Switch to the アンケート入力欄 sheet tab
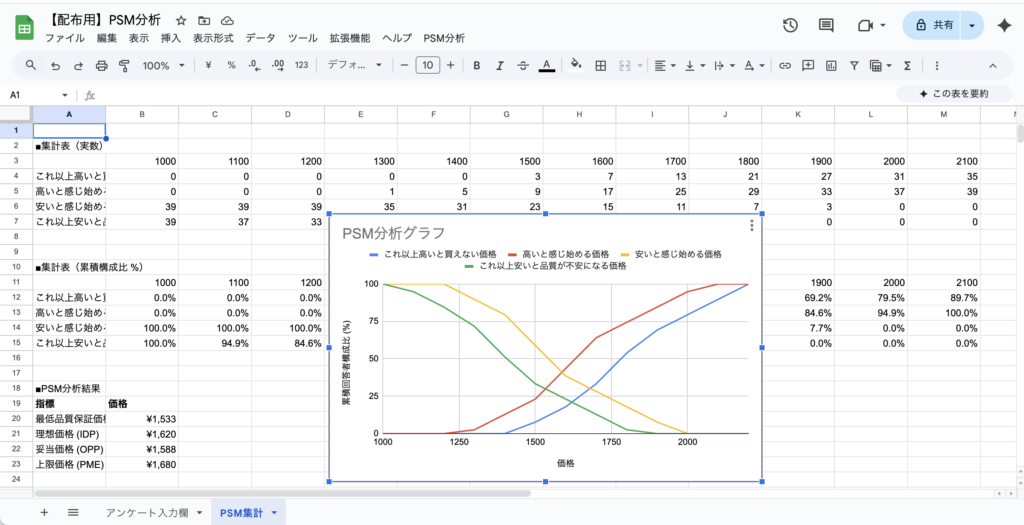The width and height of the screenshot is (1024, 525). pyautogui.click(x=146, y=512)
